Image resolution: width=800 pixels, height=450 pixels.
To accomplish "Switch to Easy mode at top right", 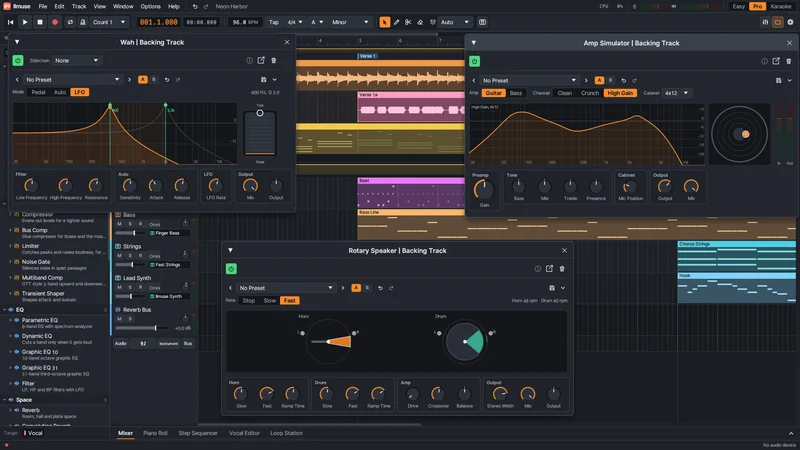I will (738, 7).
